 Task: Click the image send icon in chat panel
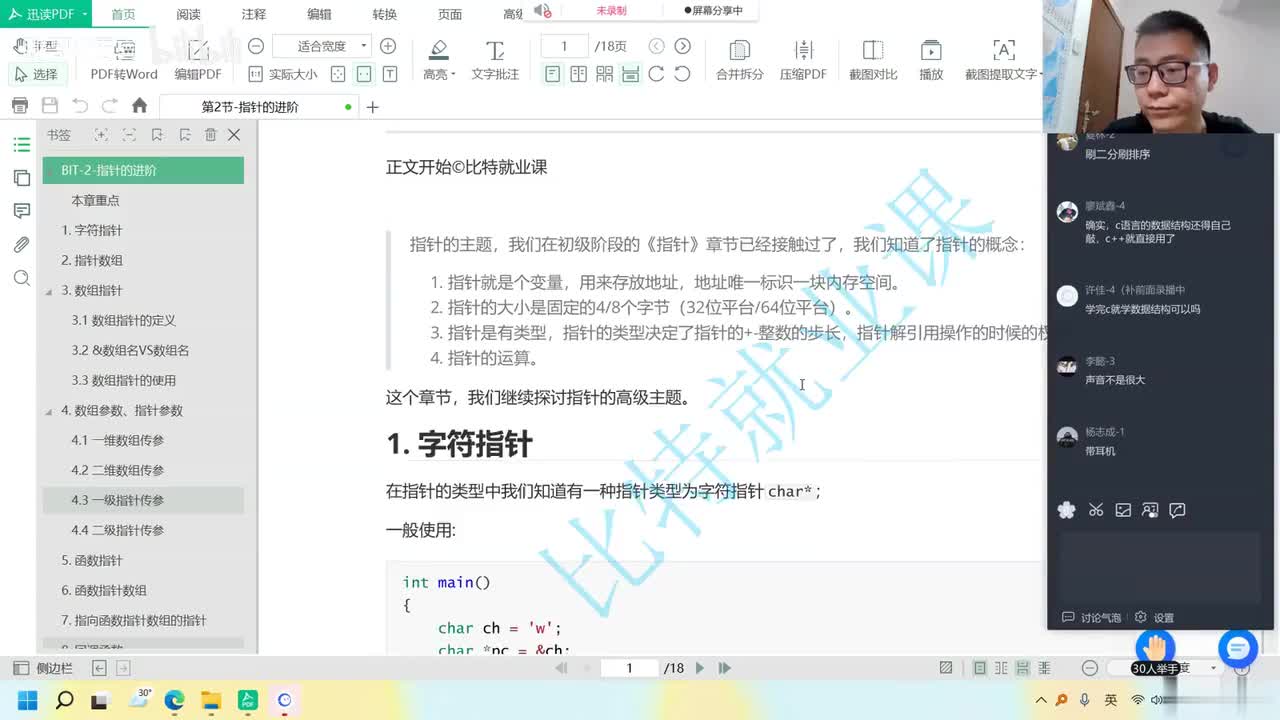coord(1123,510)
